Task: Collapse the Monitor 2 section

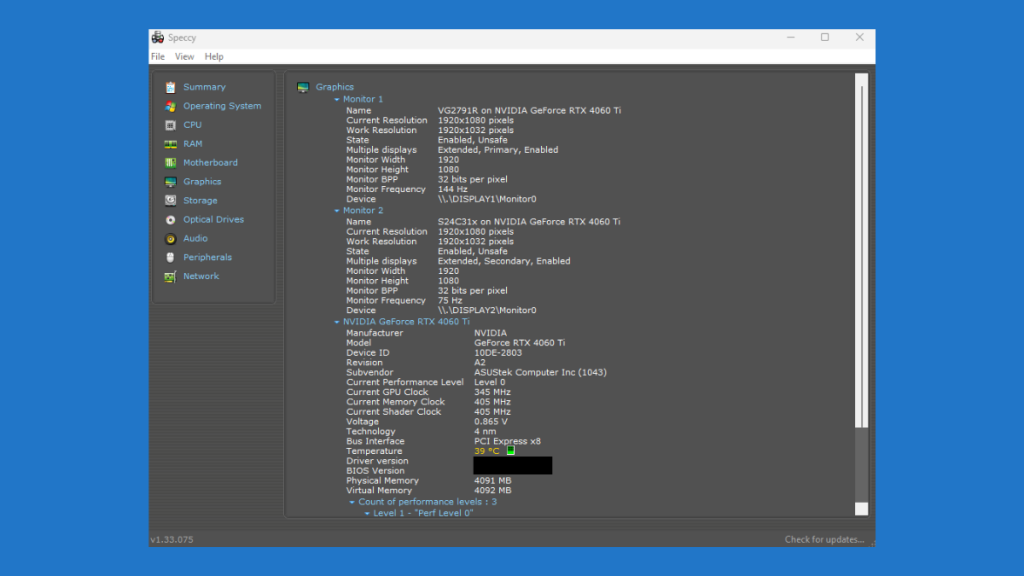Action: pos(337,211)
